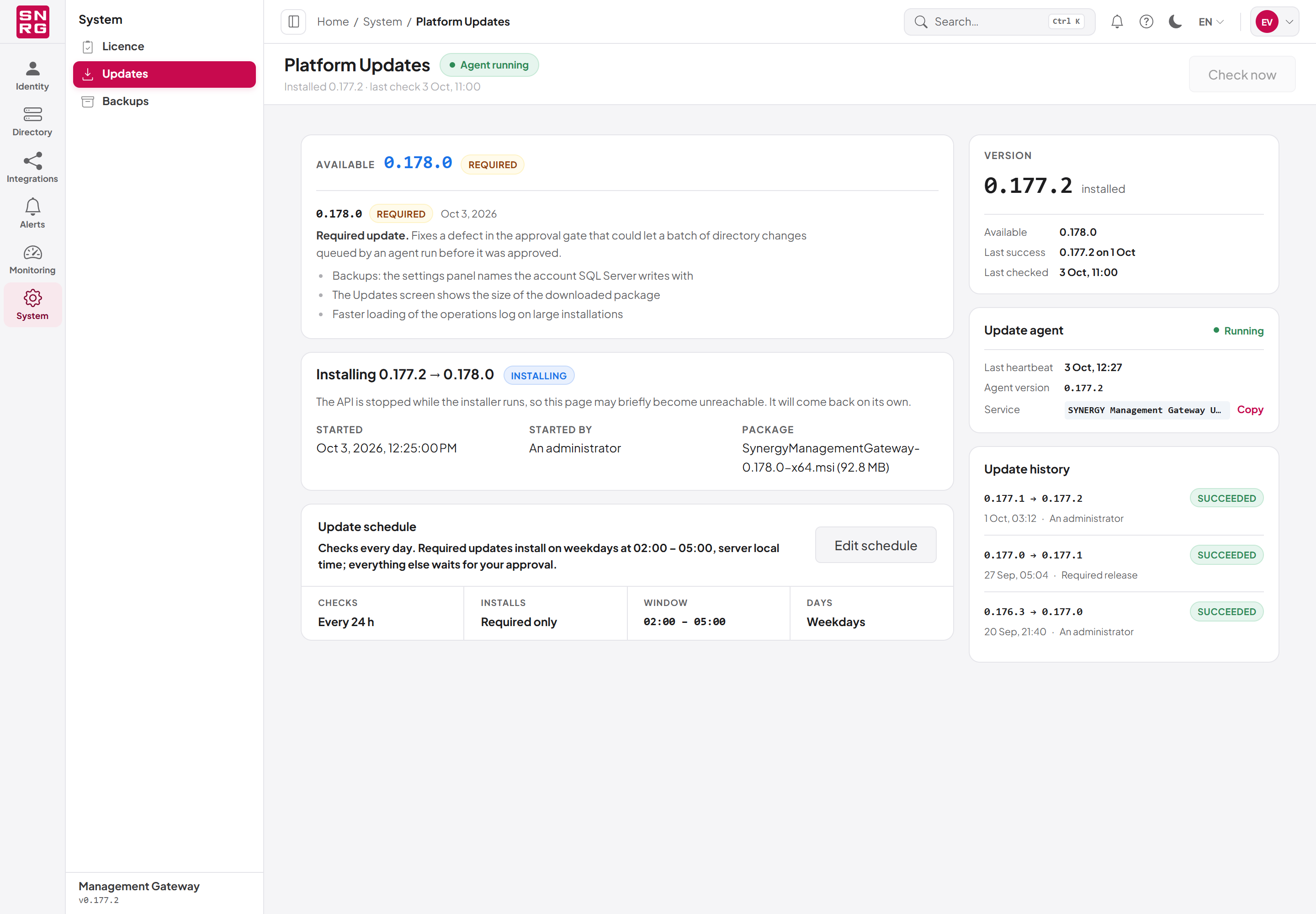Open the Alerts section
This screenshot has height=914, width=1316.
(32, 213)
